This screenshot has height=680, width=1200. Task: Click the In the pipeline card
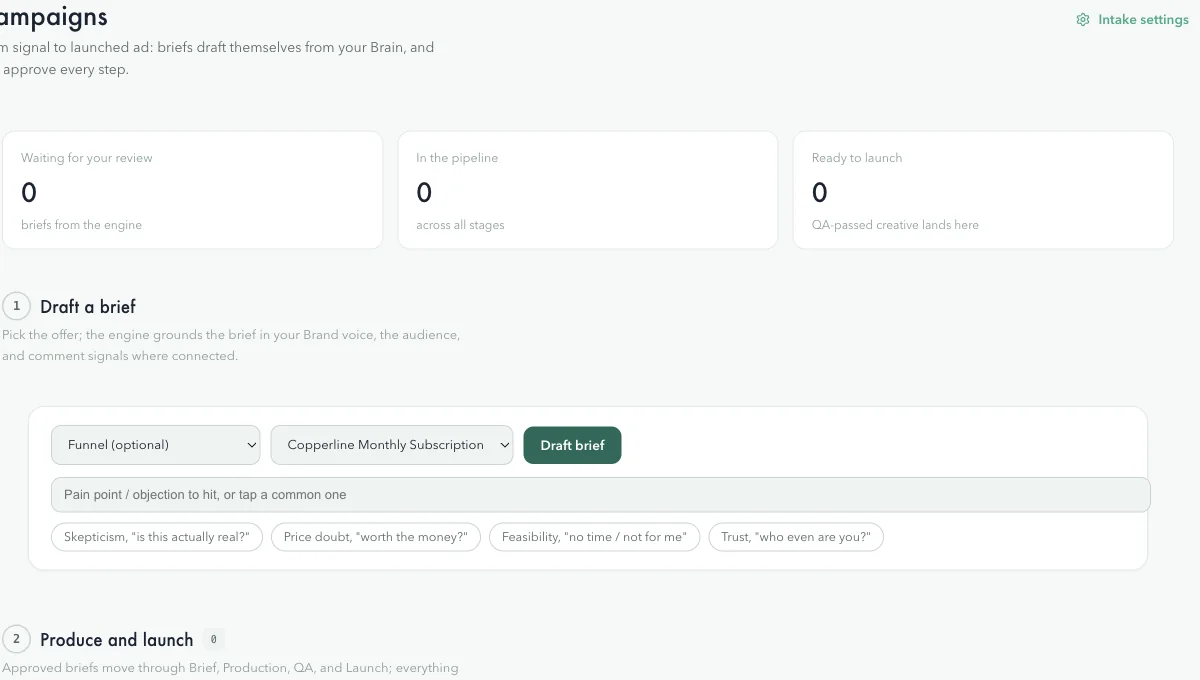click(x=588, y=190)
